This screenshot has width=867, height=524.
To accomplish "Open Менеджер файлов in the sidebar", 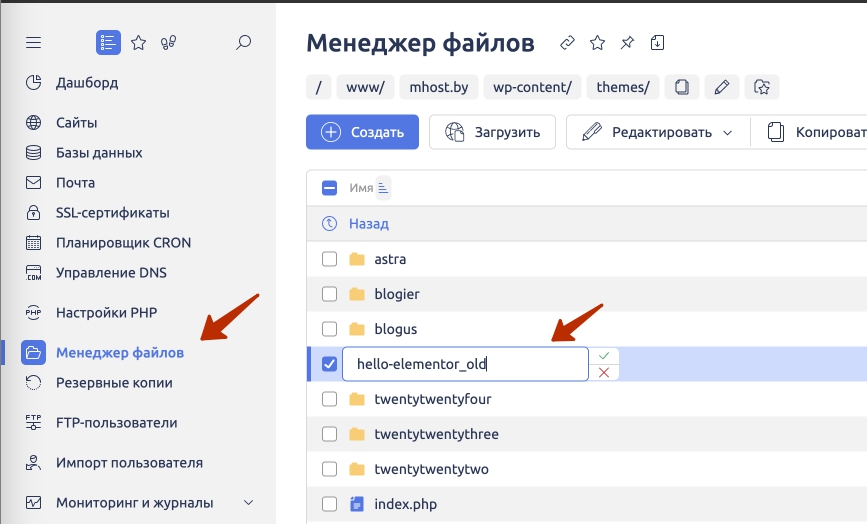I will 120,353.
